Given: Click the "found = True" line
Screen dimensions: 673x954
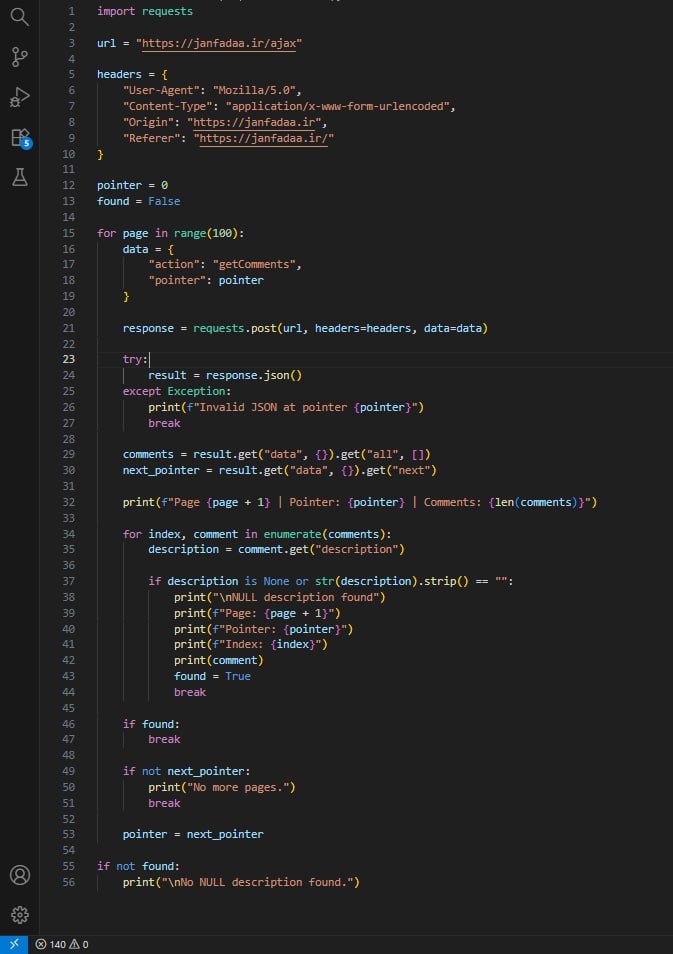Looking at the screenshot, I should pyautogui.click(x=212, y=676).
